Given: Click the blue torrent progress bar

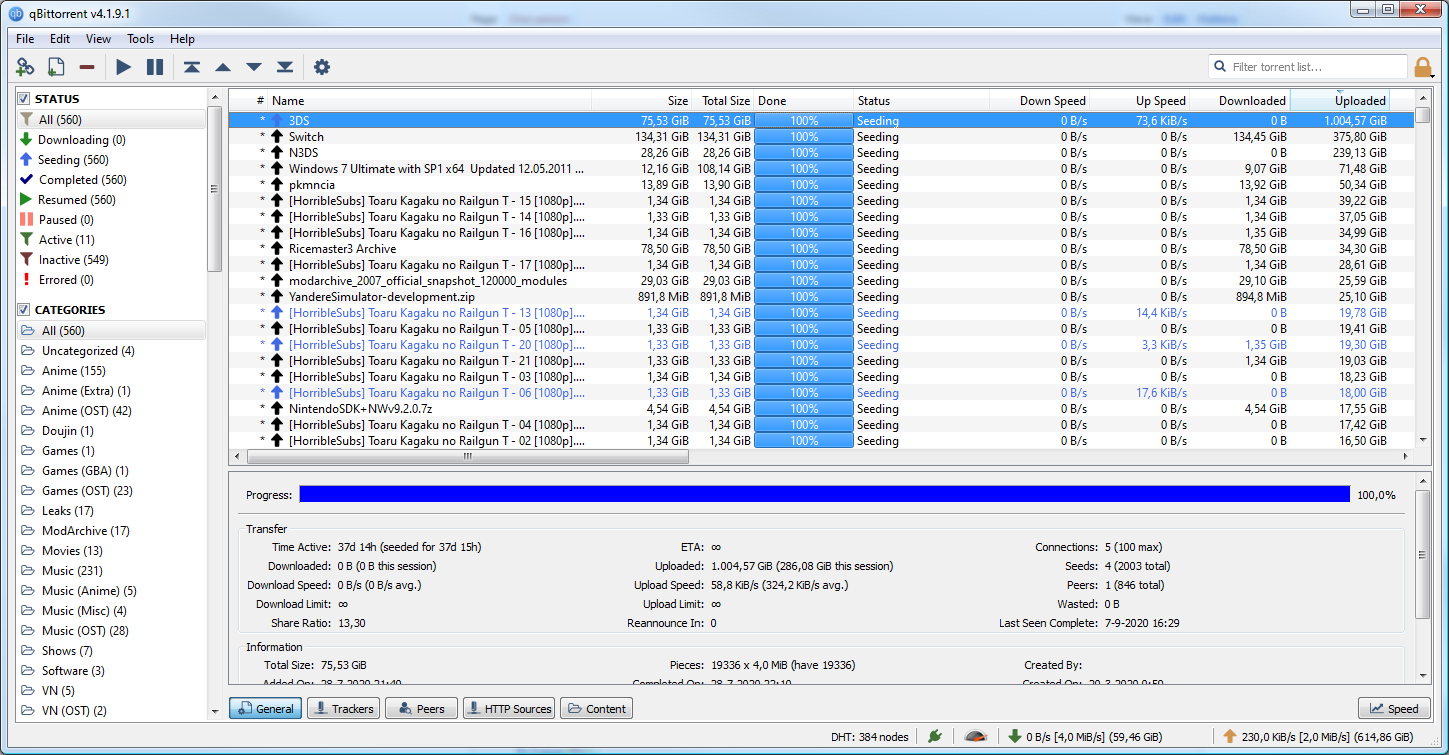Looking at the screenshot, I should (x=825, y=494).
